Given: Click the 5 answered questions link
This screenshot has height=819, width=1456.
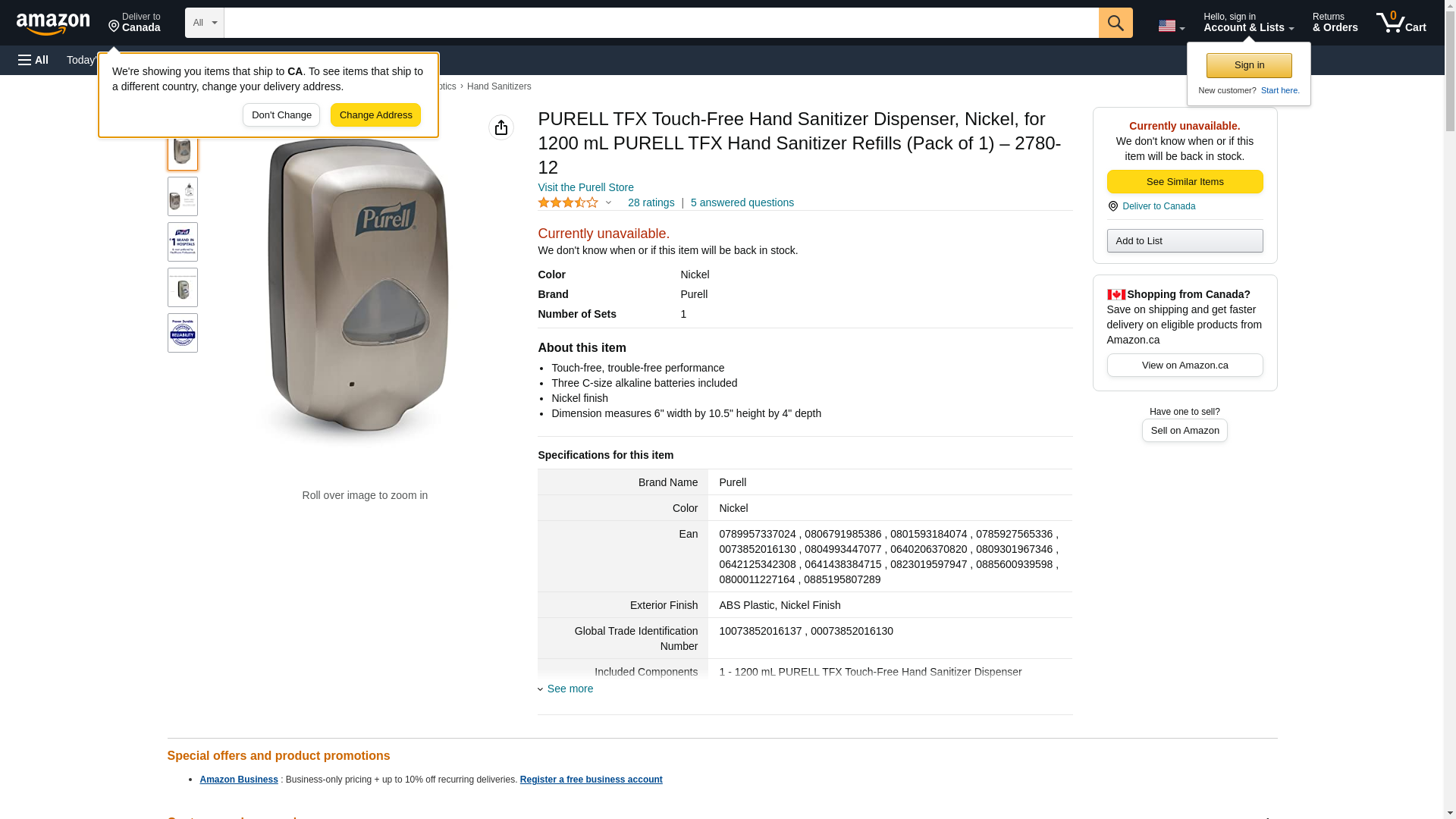Looking at the screenshot, I should [742, 202].
